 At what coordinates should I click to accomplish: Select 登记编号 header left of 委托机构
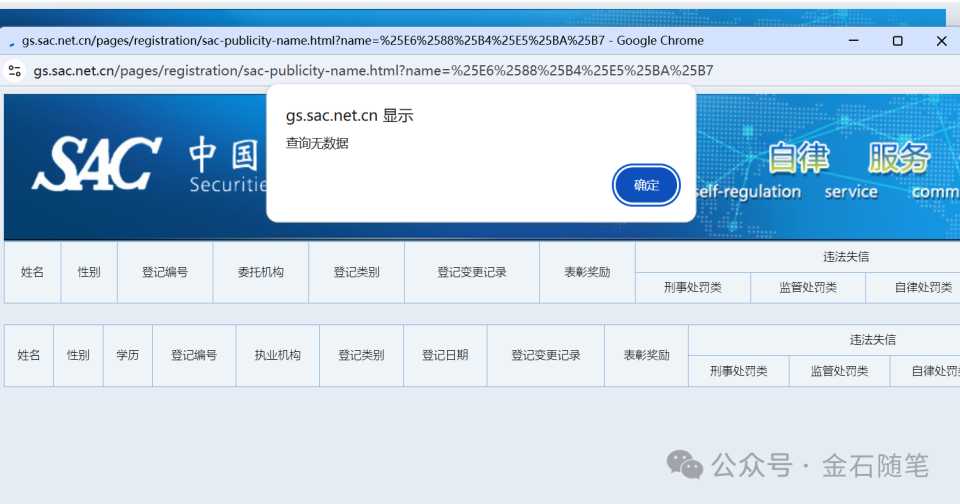coord(165,273)
